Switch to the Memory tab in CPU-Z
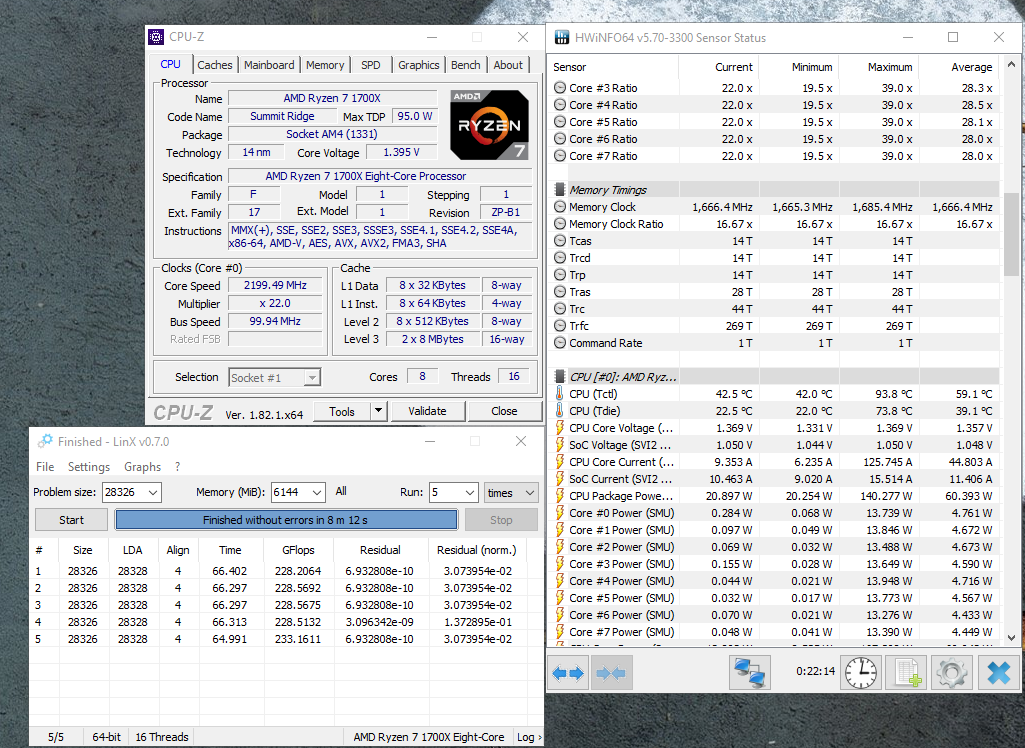Image resolution: width=1025 pixels, height=748 pixels. click(325, 65)
